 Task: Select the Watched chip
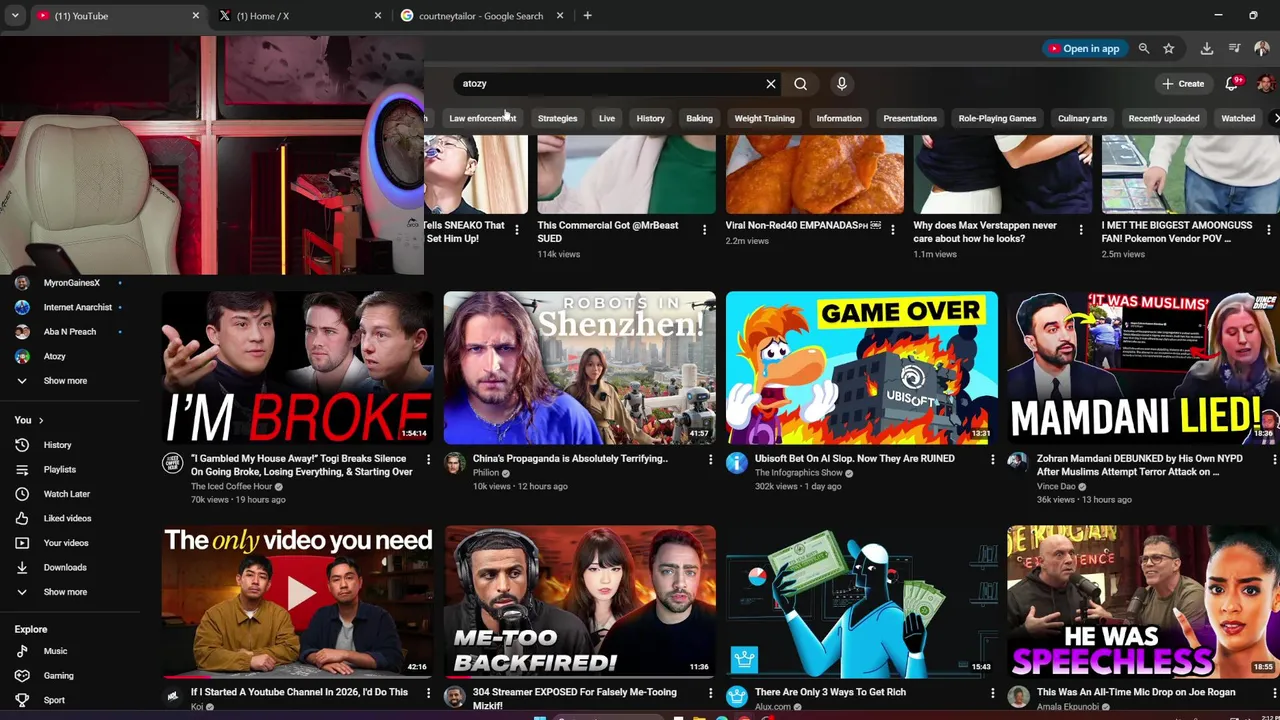(x=1238, y=118)
